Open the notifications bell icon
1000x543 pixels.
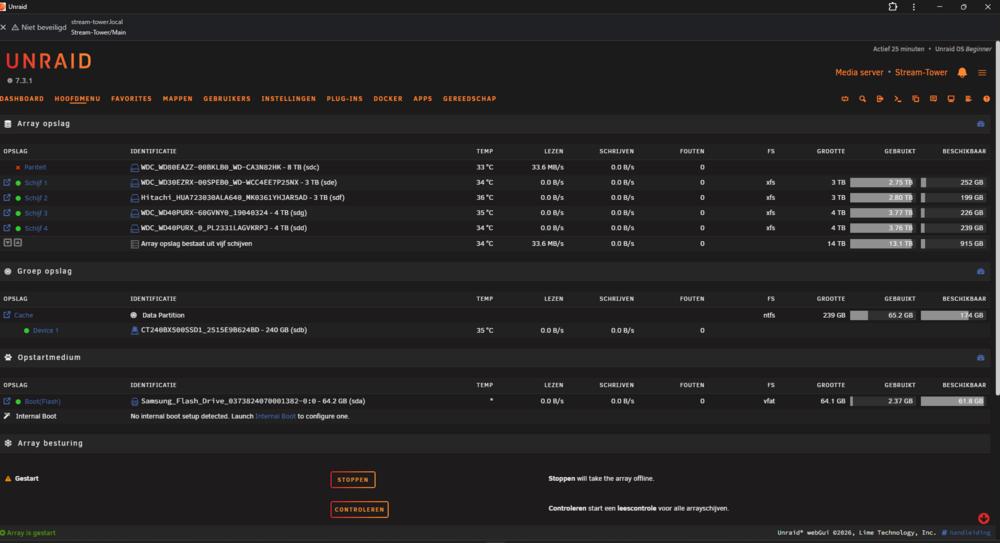(962, 73)
